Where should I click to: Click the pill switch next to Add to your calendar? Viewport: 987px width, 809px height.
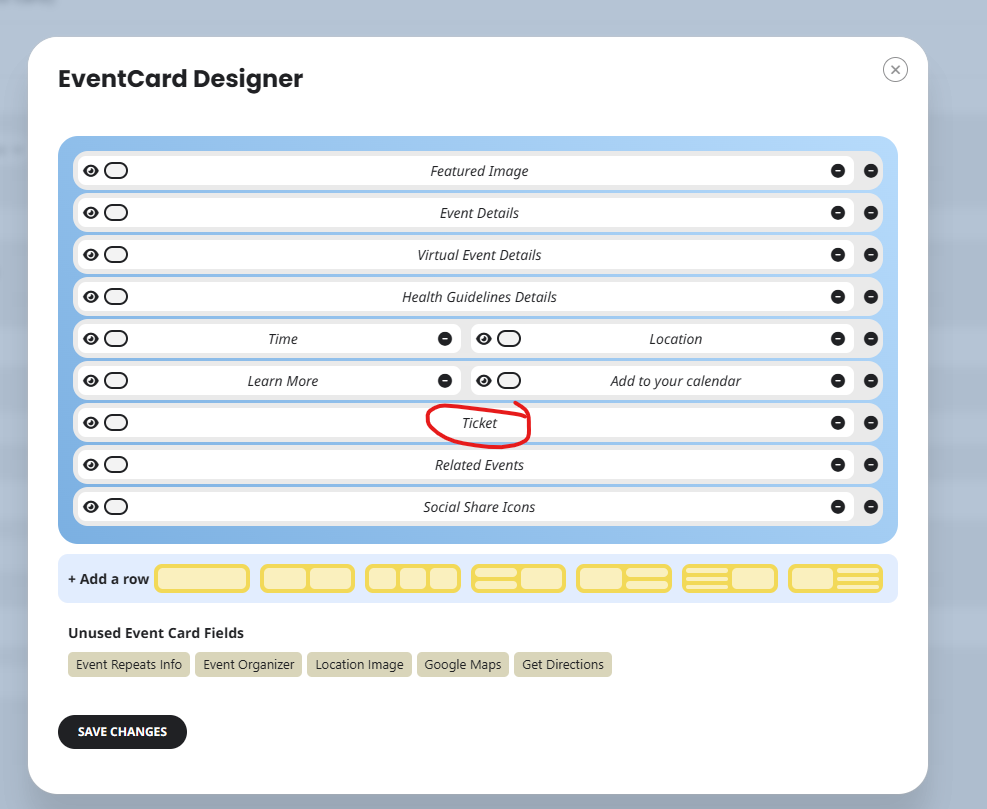pos(509,380)
